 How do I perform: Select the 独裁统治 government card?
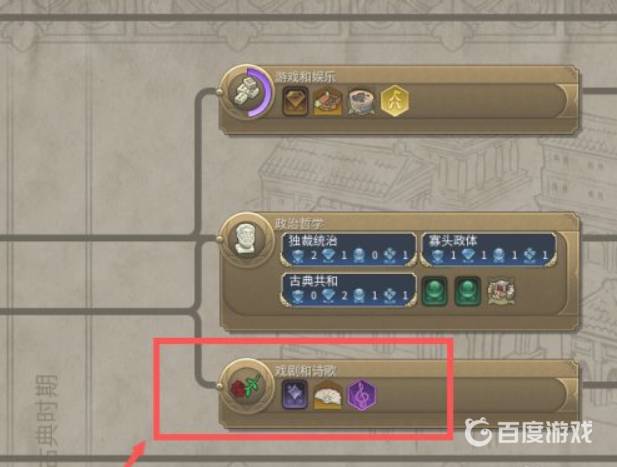349,250
